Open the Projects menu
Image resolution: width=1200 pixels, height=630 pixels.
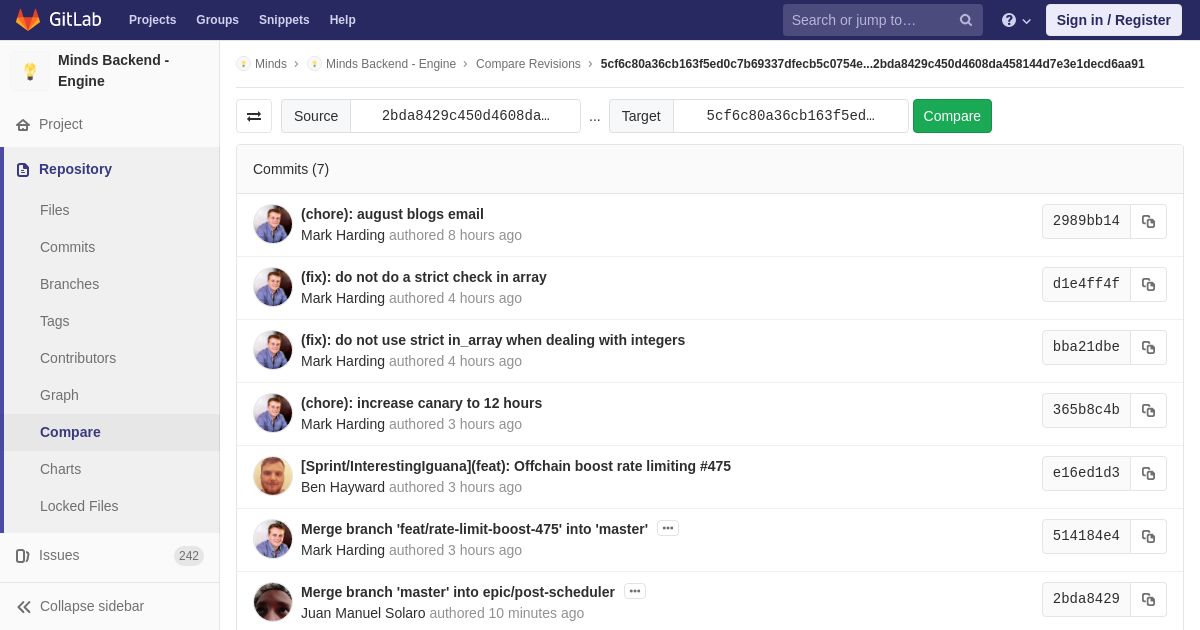[x=152, y=20]
